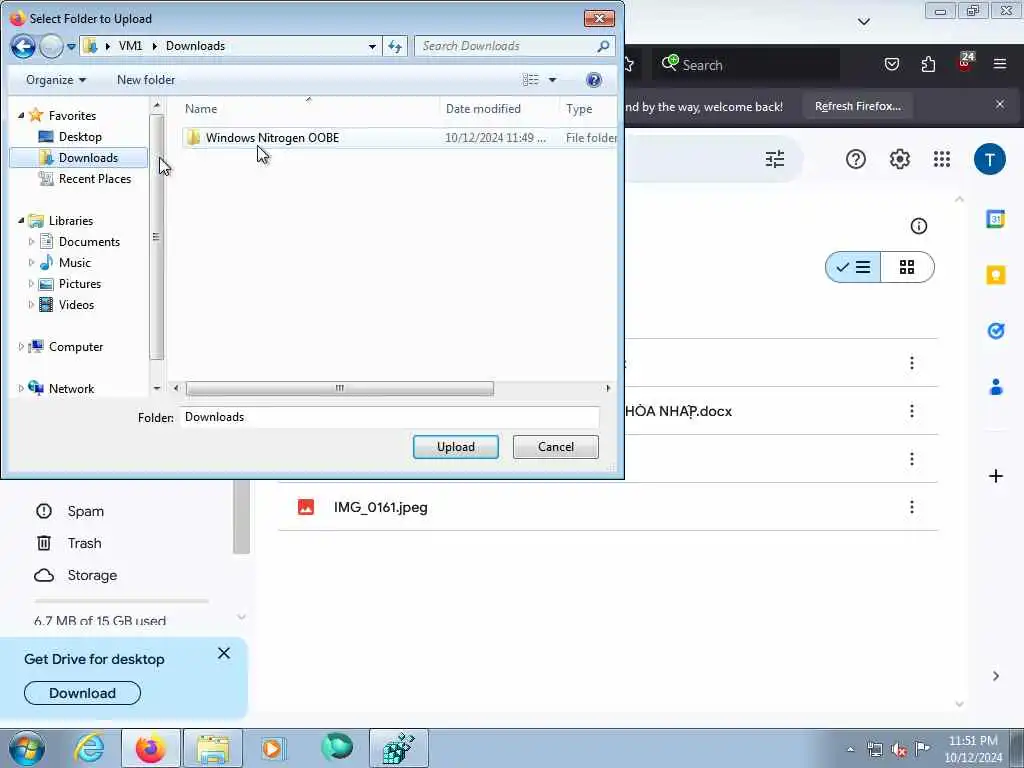This screenshot has height=768, width=1024.
Task: Expand the Computer node
Action: pos(21,347)
